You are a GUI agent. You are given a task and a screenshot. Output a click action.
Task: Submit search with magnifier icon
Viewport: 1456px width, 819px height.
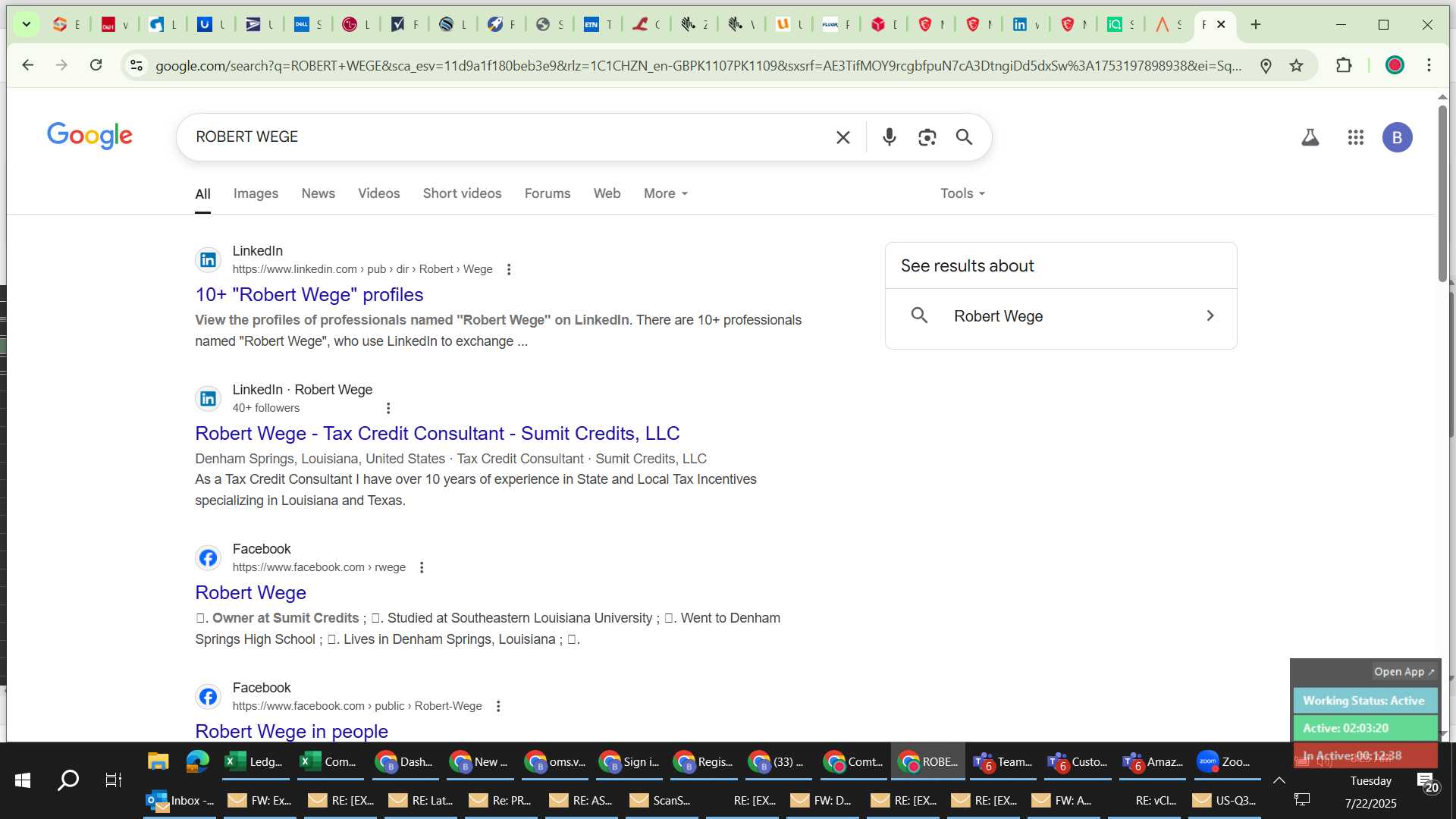click(964, 137)
